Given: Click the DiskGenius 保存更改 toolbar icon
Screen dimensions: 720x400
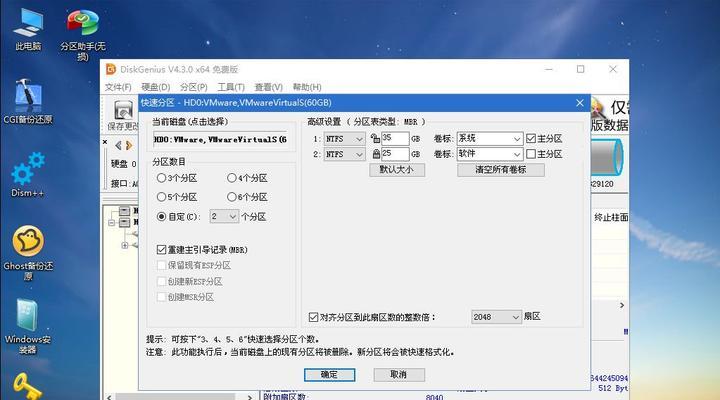Looking at the screenshot, I should tap(123, 115).
